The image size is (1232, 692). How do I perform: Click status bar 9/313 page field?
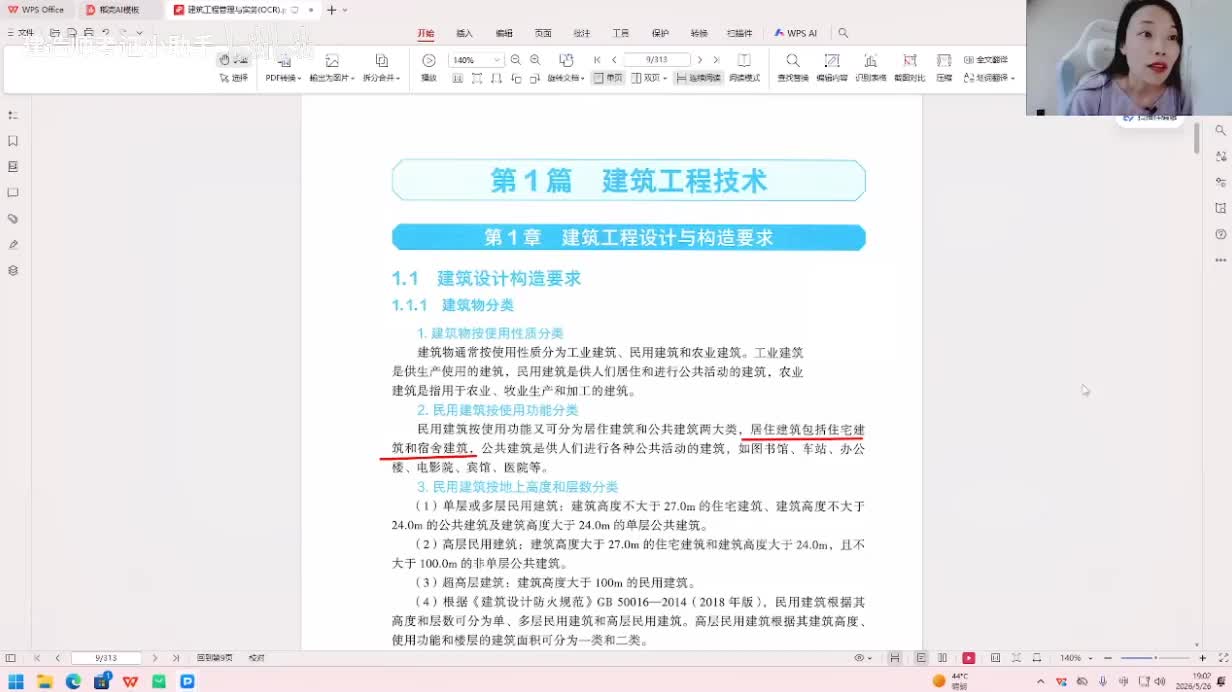point(106,658)
